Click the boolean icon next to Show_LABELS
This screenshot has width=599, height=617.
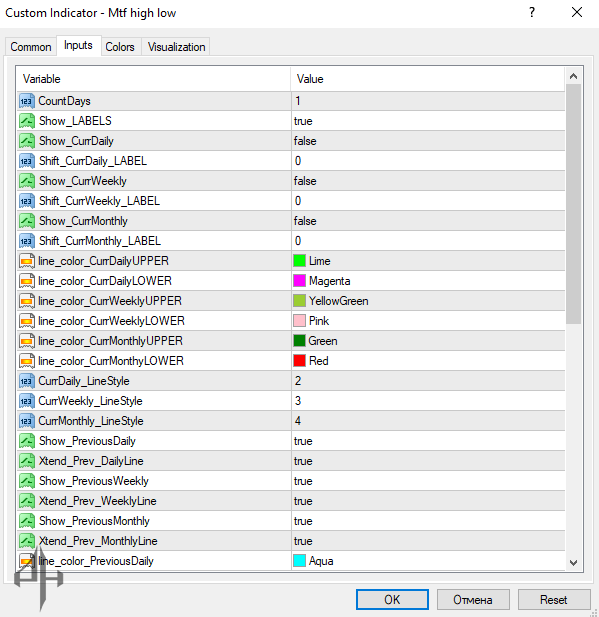coord(27,121)
